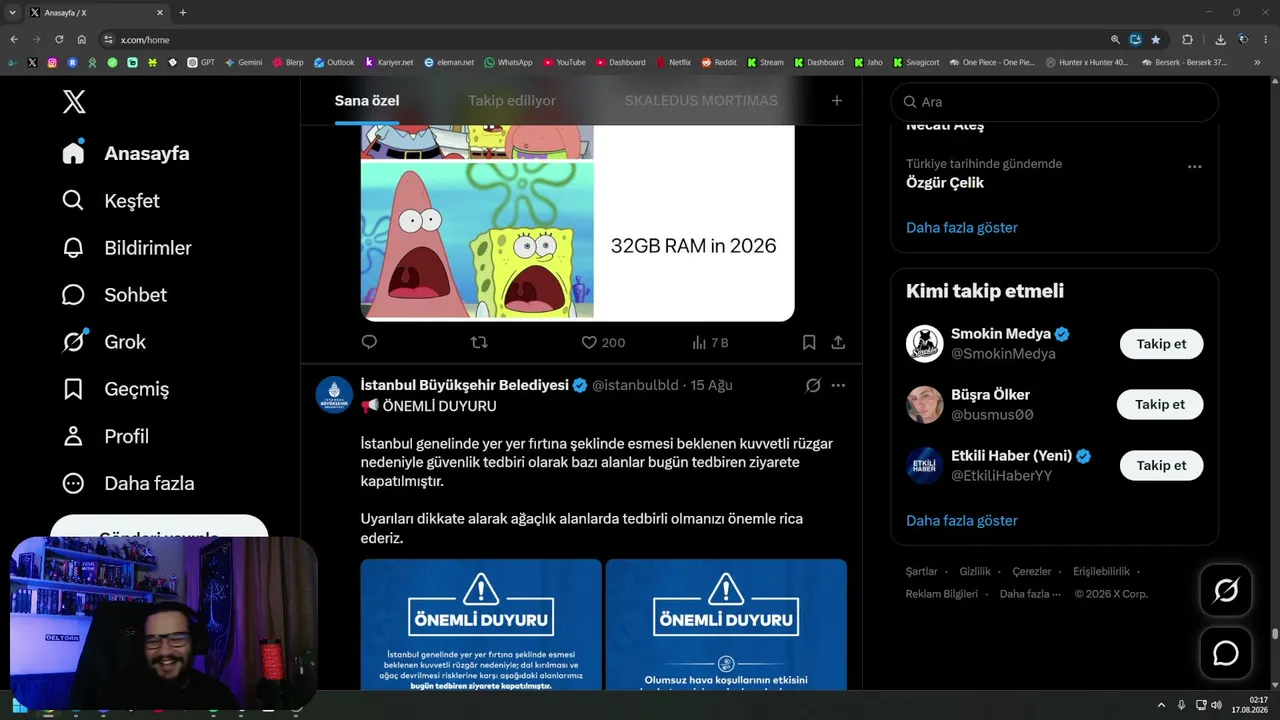Show more trends under Özgür Çelik
This screenshot has width=1280, height=720.
click(x=962, y=227)
